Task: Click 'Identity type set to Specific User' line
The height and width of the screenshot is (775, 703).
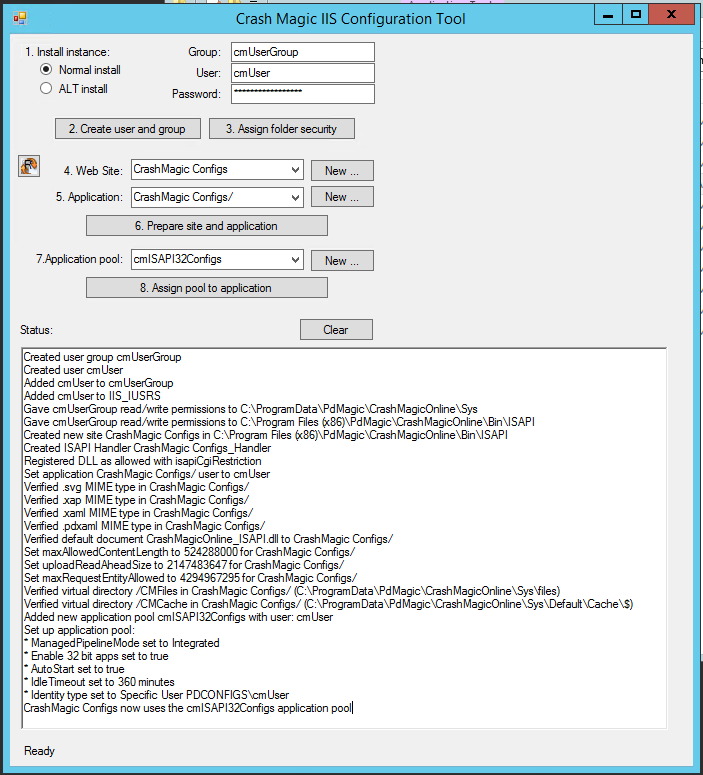Action: [x=156, y=695]
